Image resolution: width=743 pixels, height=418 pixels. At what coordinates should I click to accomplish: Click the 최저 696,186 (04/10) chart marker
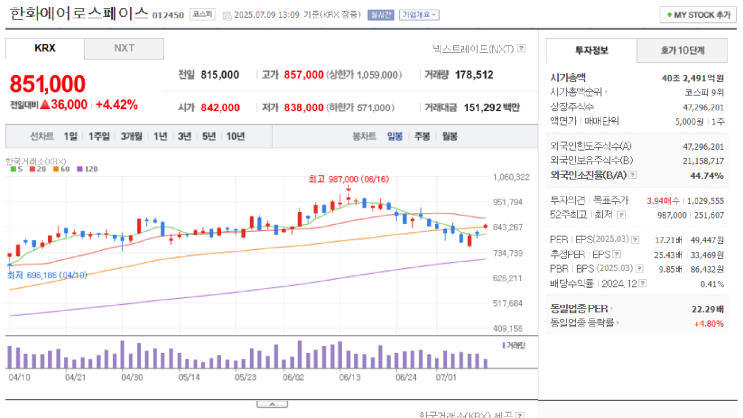click(47, 275)
